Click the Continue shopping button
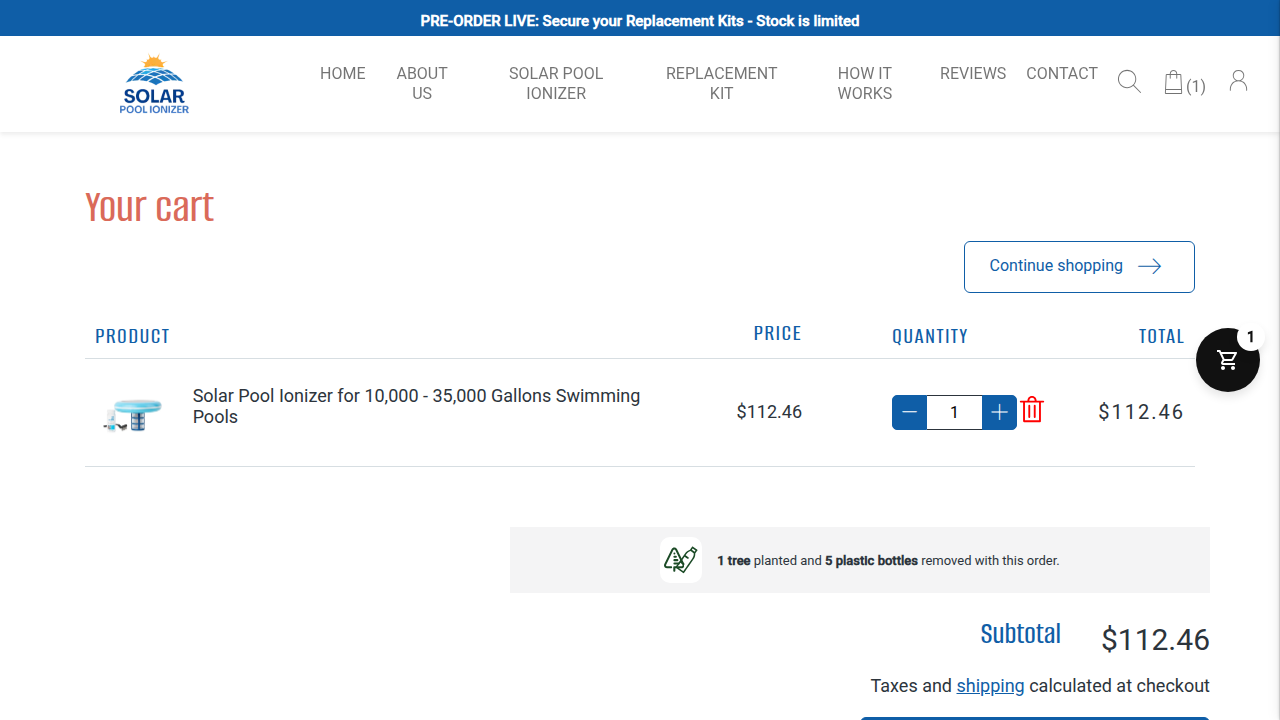This screenshot has height=720, width=1280. [x=1079, y=267]
